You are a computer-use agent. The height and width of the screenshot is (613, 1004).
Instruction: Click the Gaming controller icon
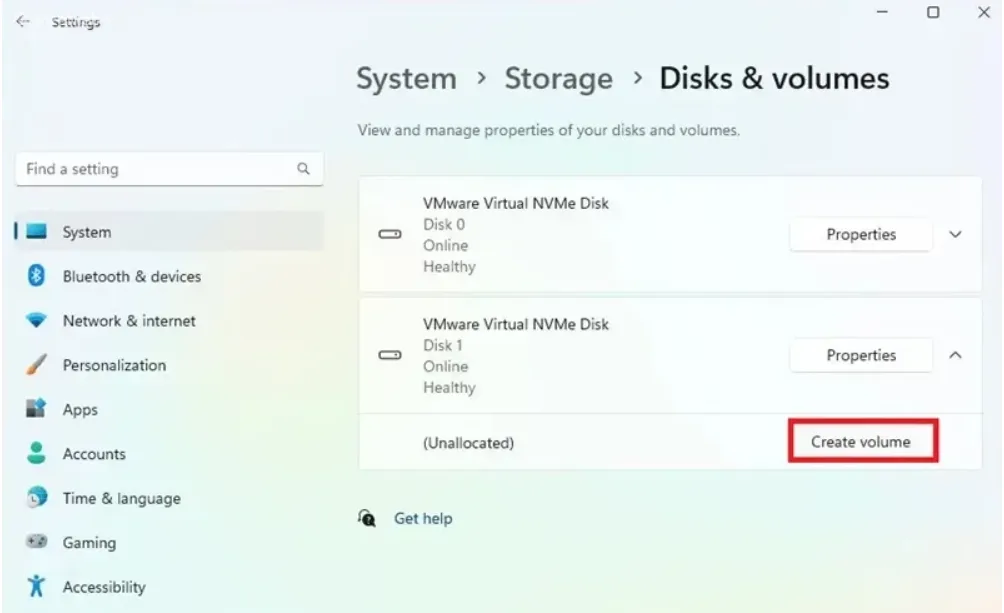tap(37, 542)
